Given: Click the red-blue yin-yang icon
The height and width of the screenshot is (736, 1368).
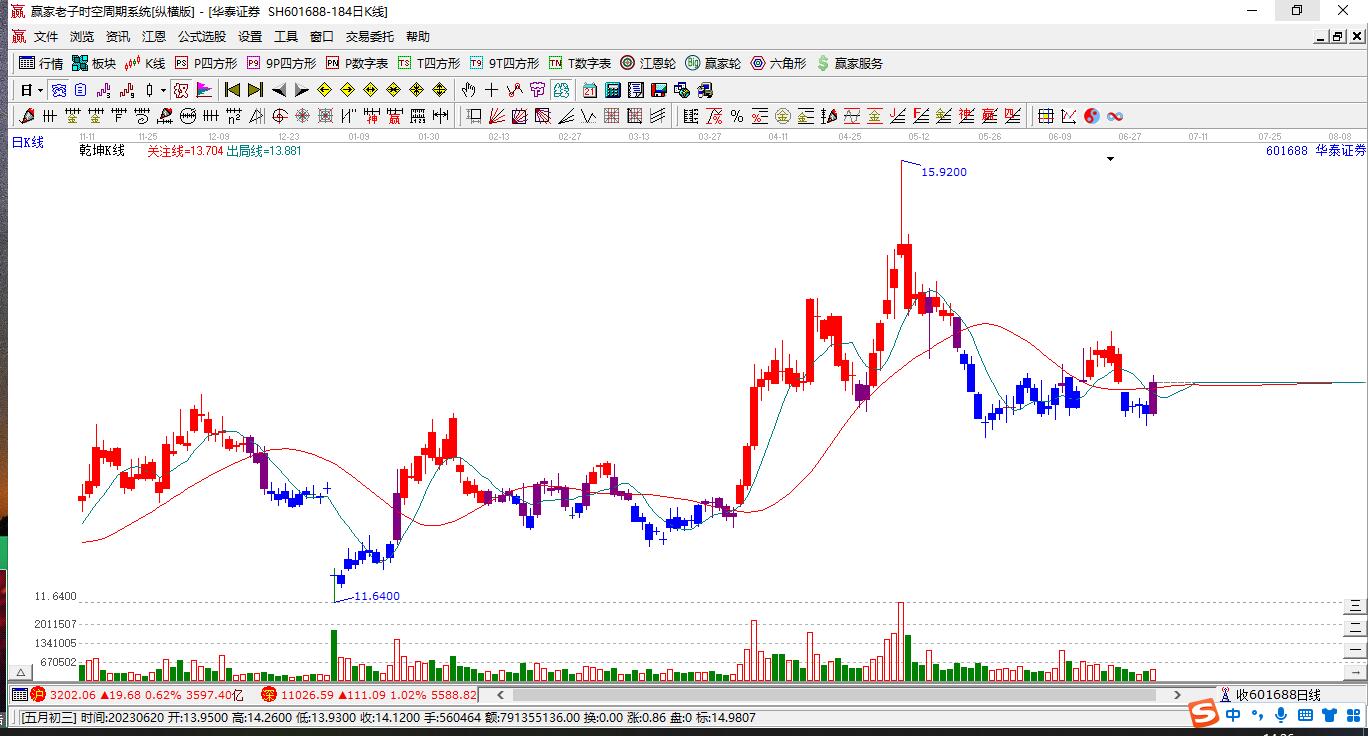Looking at the screenshot, I should tap(1092, 116).
